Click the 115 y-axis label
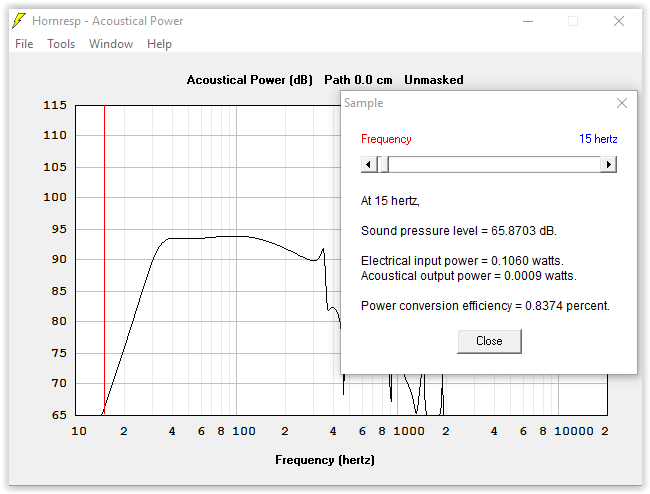650x494 pixels. pyautogui.click(x=55, y=105)
